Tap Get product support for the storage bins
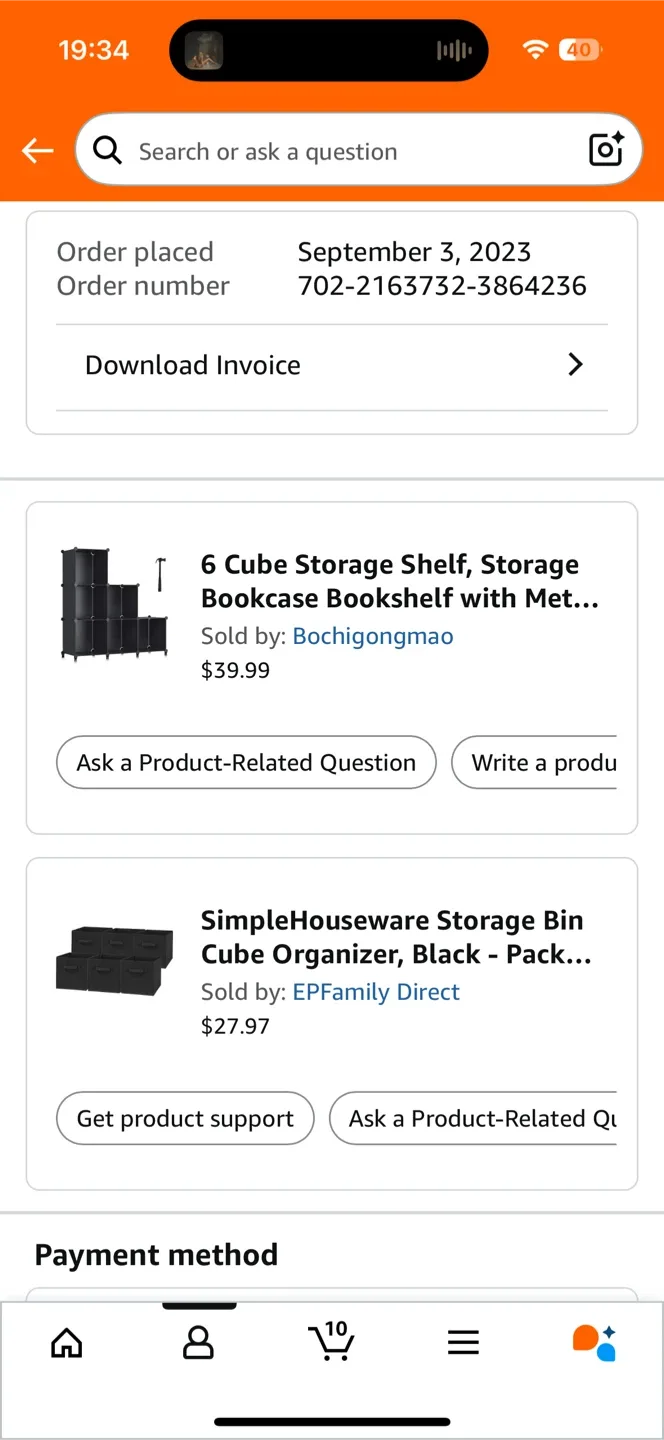 [x=184, y=1118]
